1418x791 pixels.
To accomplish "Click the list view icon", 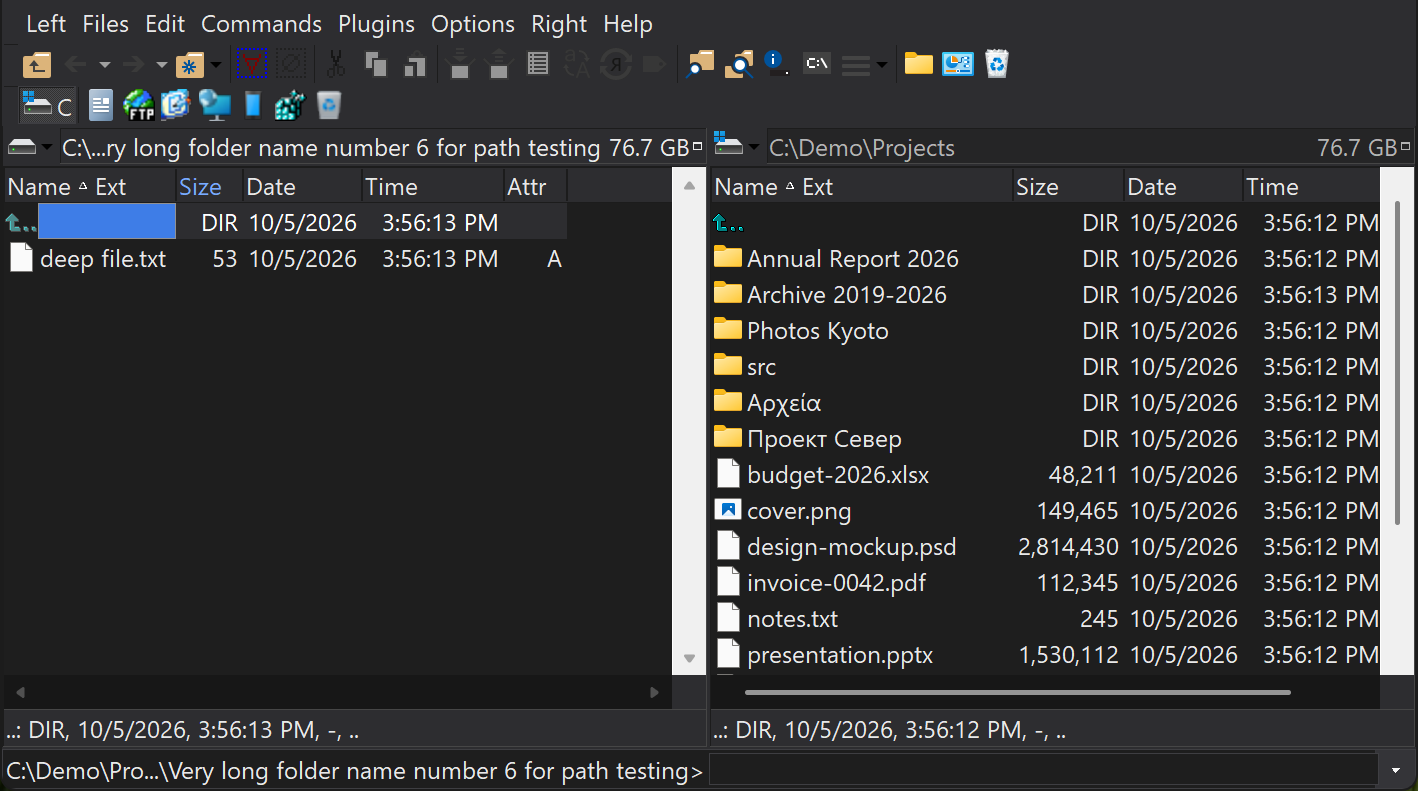I will pyautogui.click(x=538, y=65).
